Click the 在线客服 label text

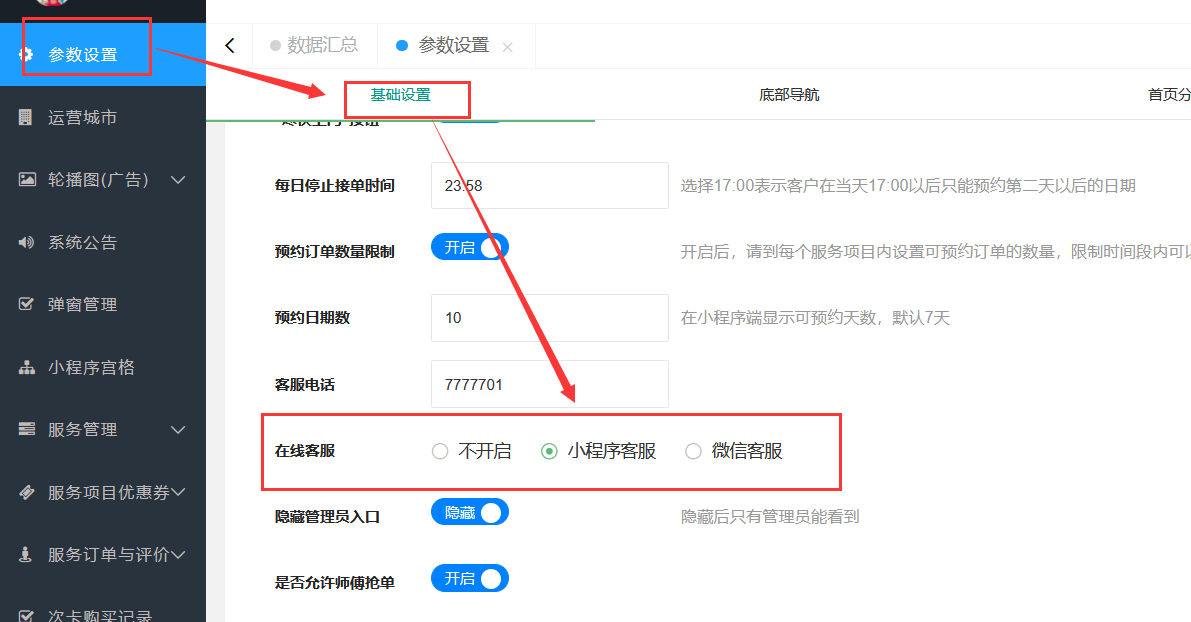[x=305, y=451]
